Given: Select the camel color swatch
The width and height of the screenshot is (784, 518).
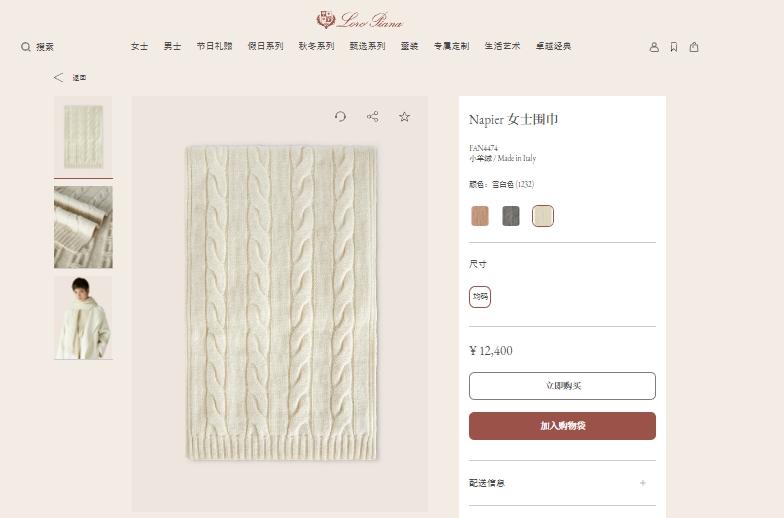Looking at the screenshot, I should tap(480, 216).
